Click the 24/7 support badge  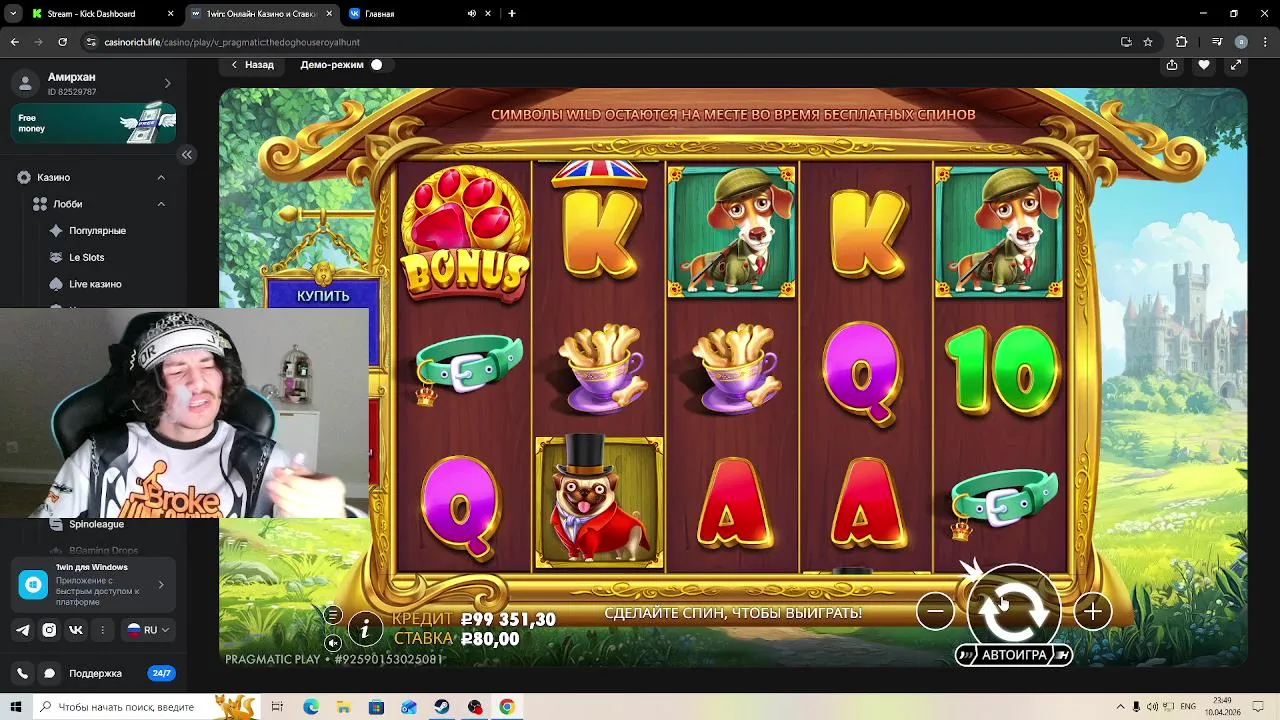click(x=161, y=673)
